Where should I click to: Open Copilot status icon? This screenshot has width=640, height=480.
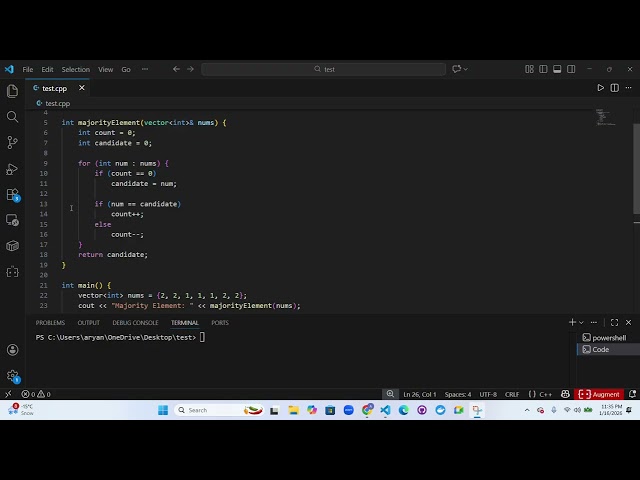coord(565,394)
